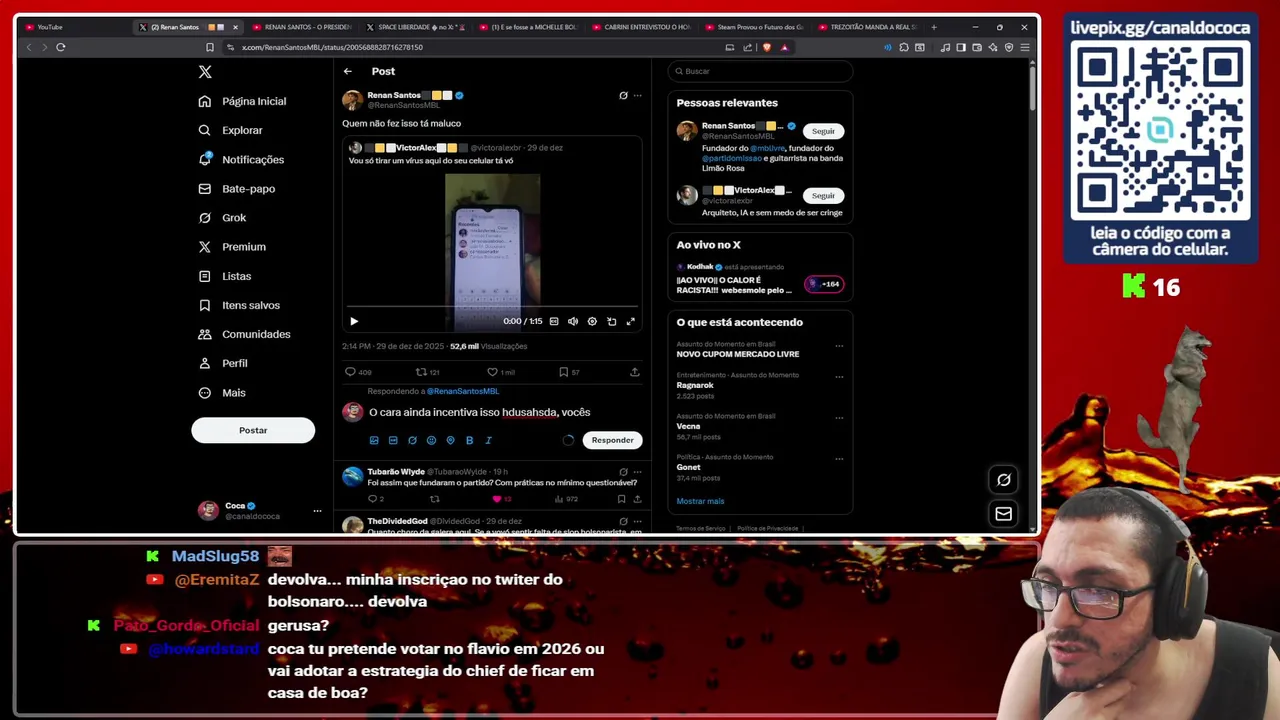
Task: Insert an emoji in the reply
Action: pos(431,440)
